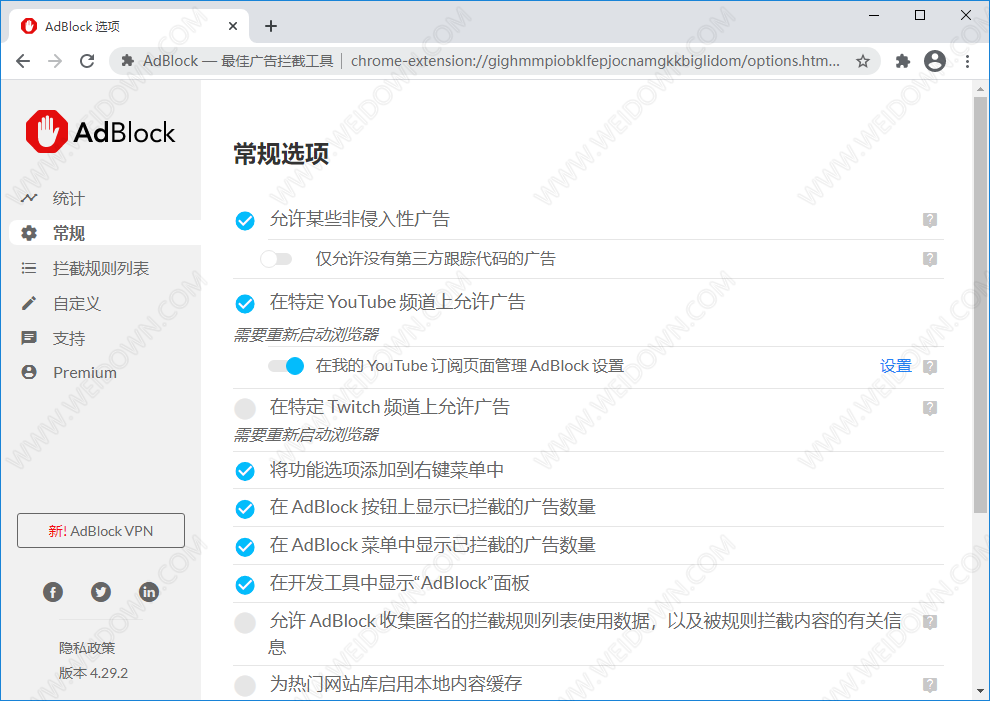The width and height of the screenshot is (990, 701).
Task: Uncheck 在 AdBlock 菜单中显示已拦截的广告数量
Action: [245, 546]
